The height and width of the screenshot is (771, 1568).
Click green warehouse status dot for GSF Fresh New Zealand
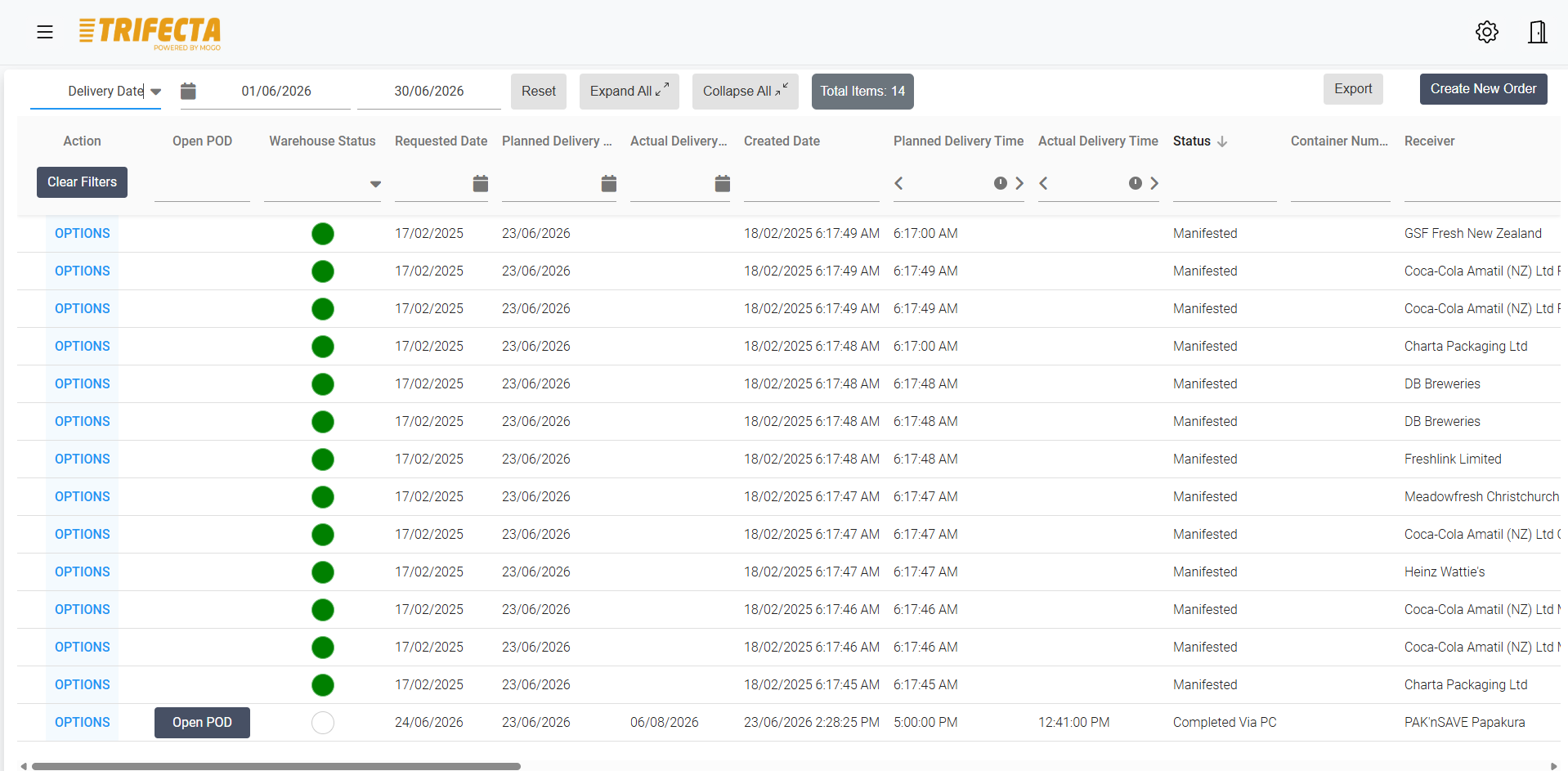point(323,234)
